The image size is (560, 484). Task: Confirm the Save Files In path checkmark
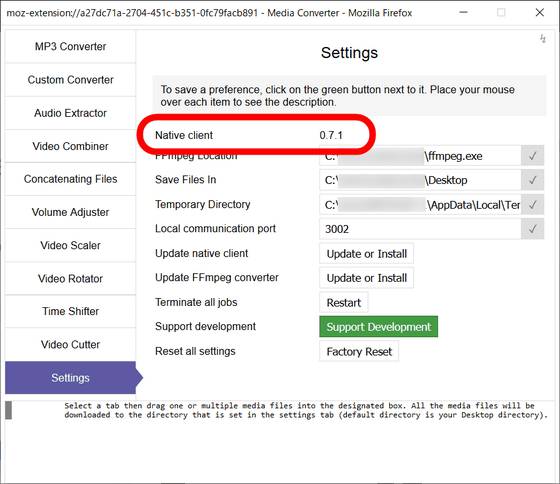click(532, 180)
